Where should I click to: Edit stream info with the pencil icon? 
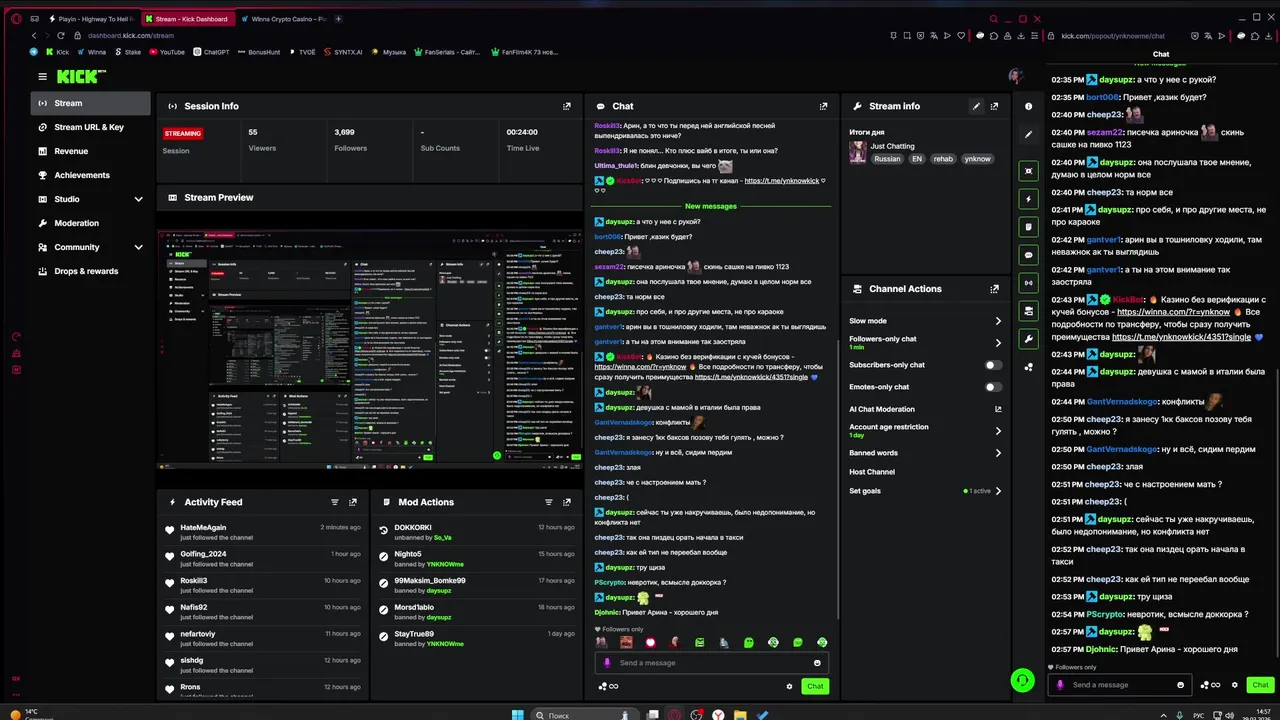point(976,106)
